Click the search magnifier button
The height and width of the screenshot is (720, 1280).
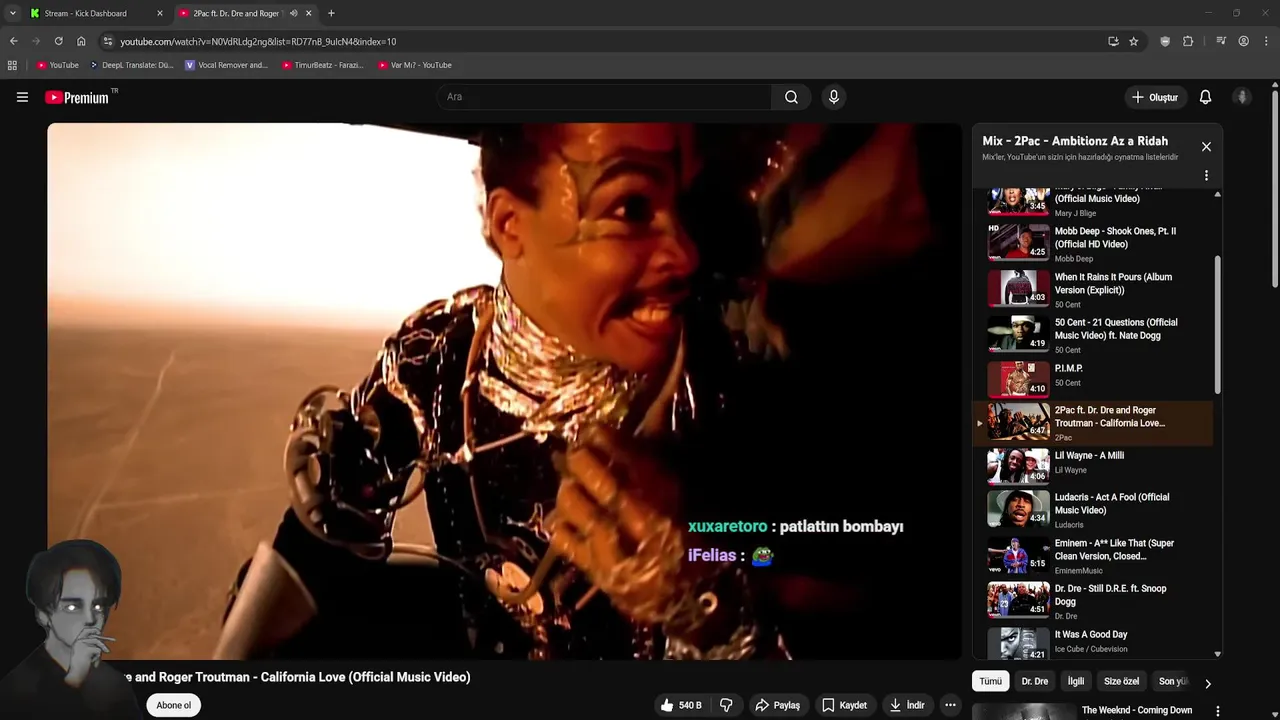point(791,97)
